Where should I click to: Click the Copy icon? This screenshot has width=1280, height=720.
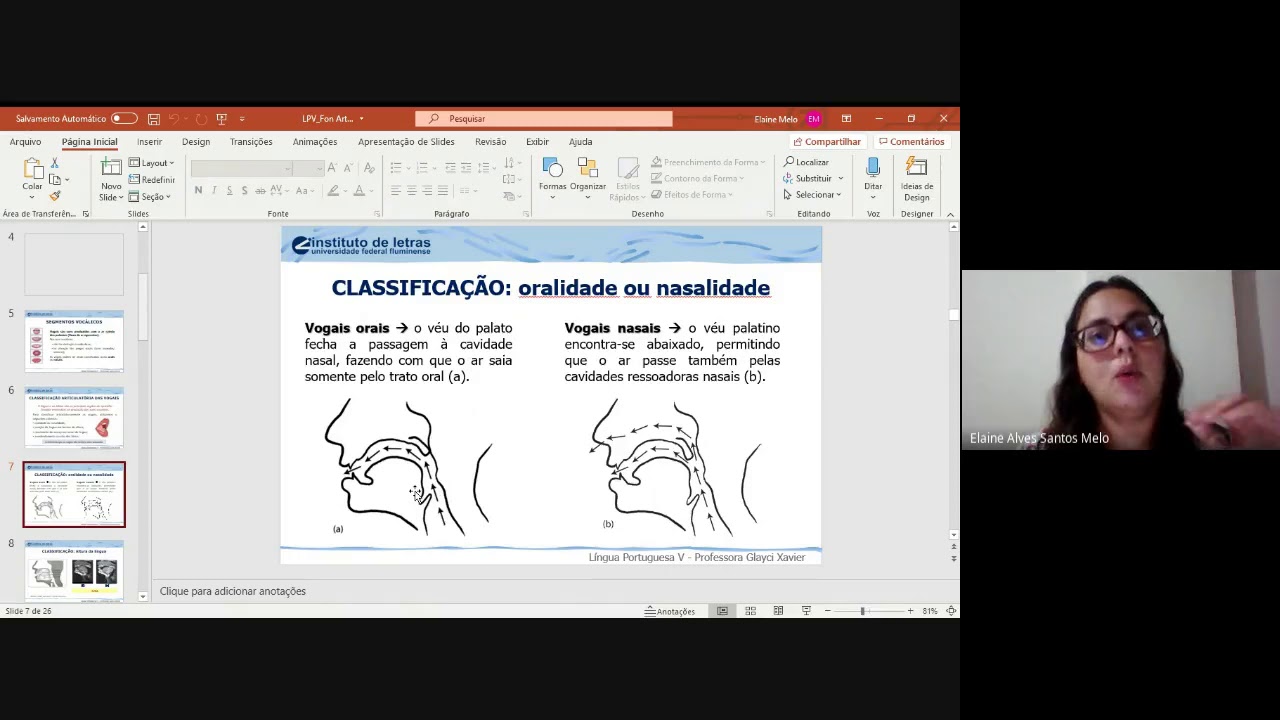pyautogui.click(x=55, y=180)
